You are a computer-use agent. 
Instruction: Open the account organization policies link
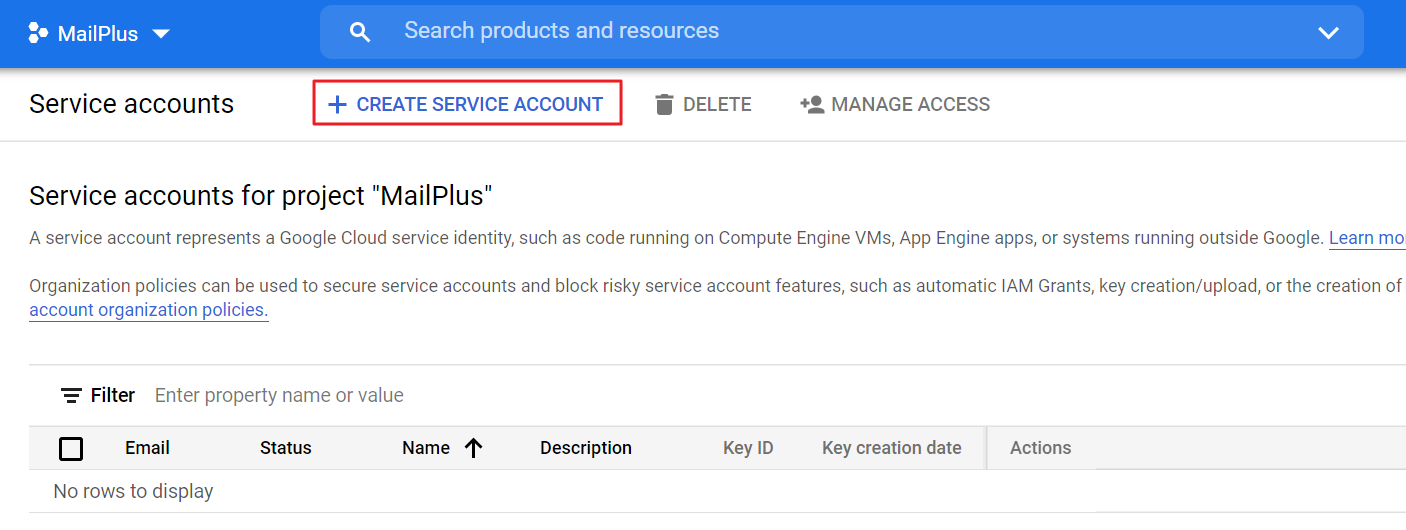pyautogui.click(x=149, y=310)
